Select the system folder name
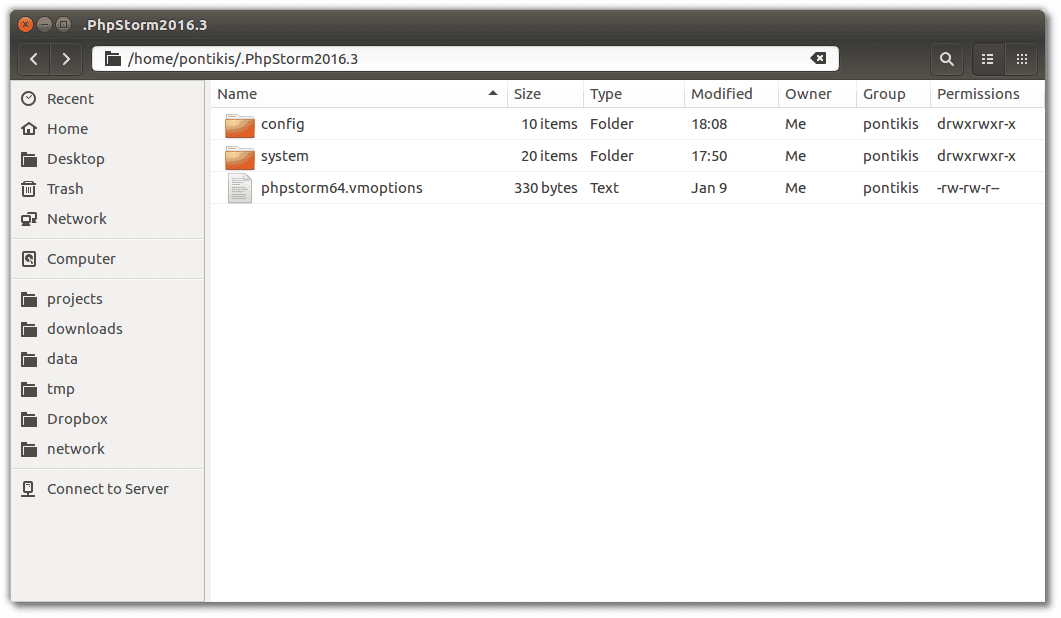This screenshot has width=1061, height=618. click(285, 156)
